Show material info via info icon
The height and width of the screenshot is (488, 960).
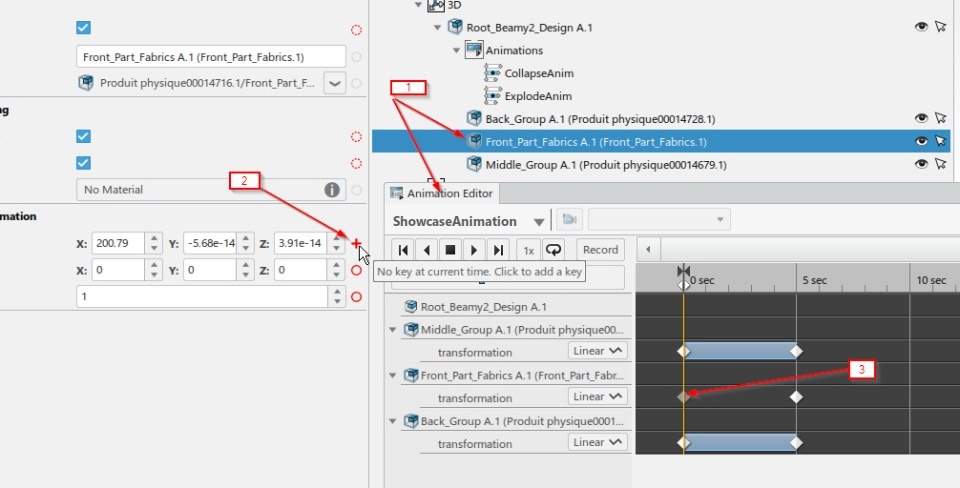pyautogui.click(x=332, y=190)
